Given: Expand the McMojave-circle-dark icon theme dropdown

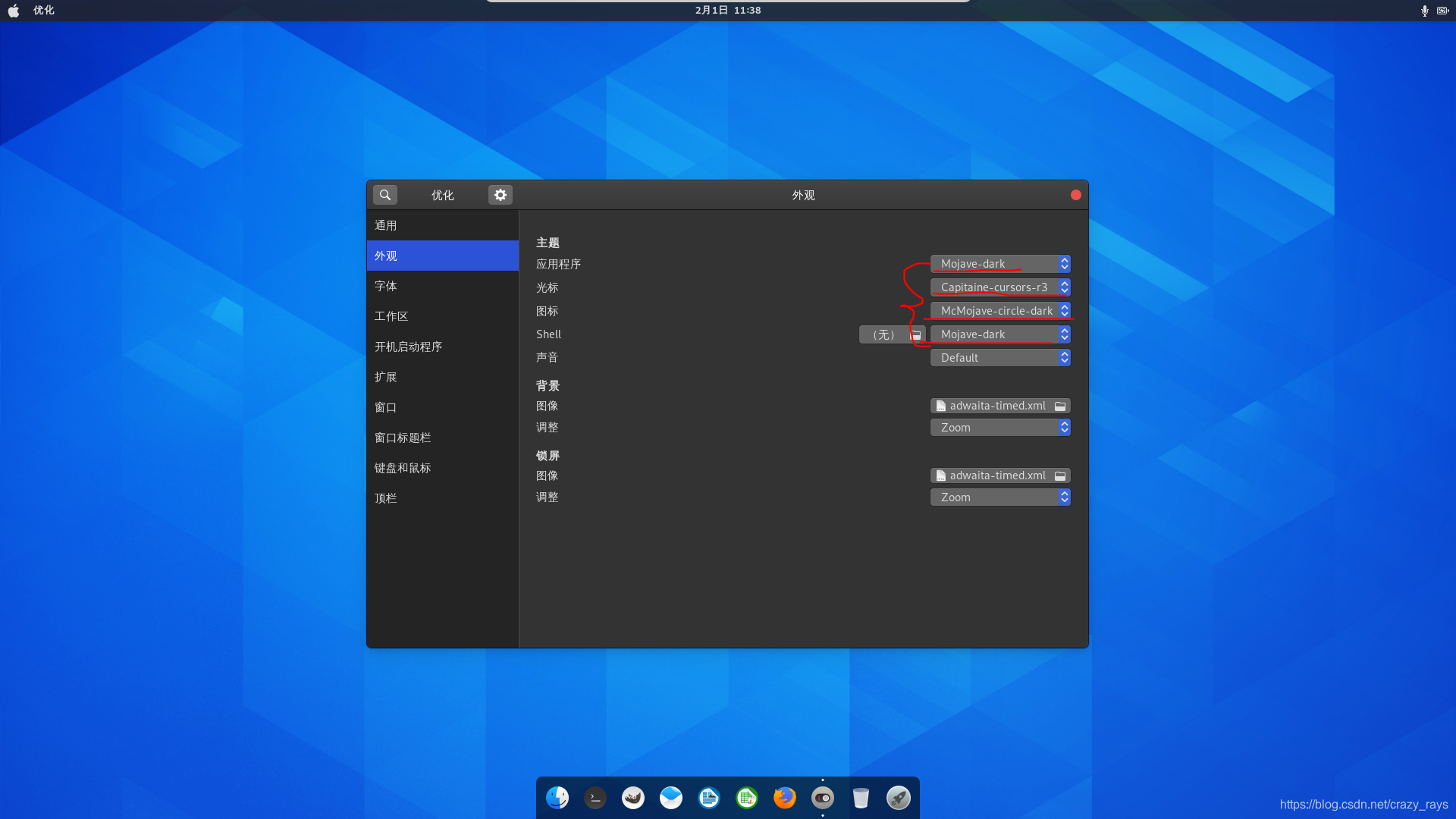Looking at the screenshot, I should [x=1000, y=311].
